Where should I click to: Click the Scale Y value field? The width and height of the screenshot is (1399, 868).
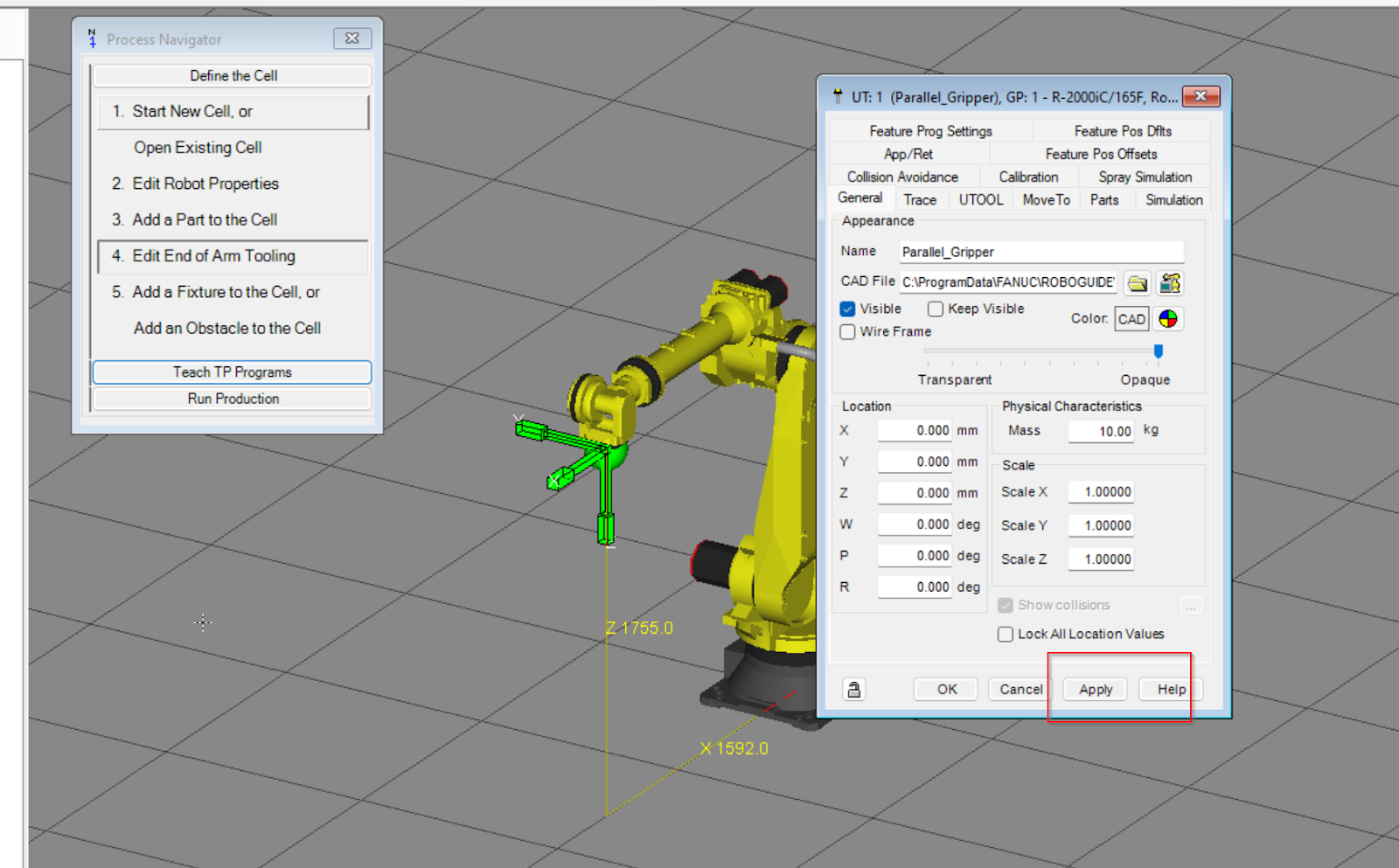click(1101, 525)
